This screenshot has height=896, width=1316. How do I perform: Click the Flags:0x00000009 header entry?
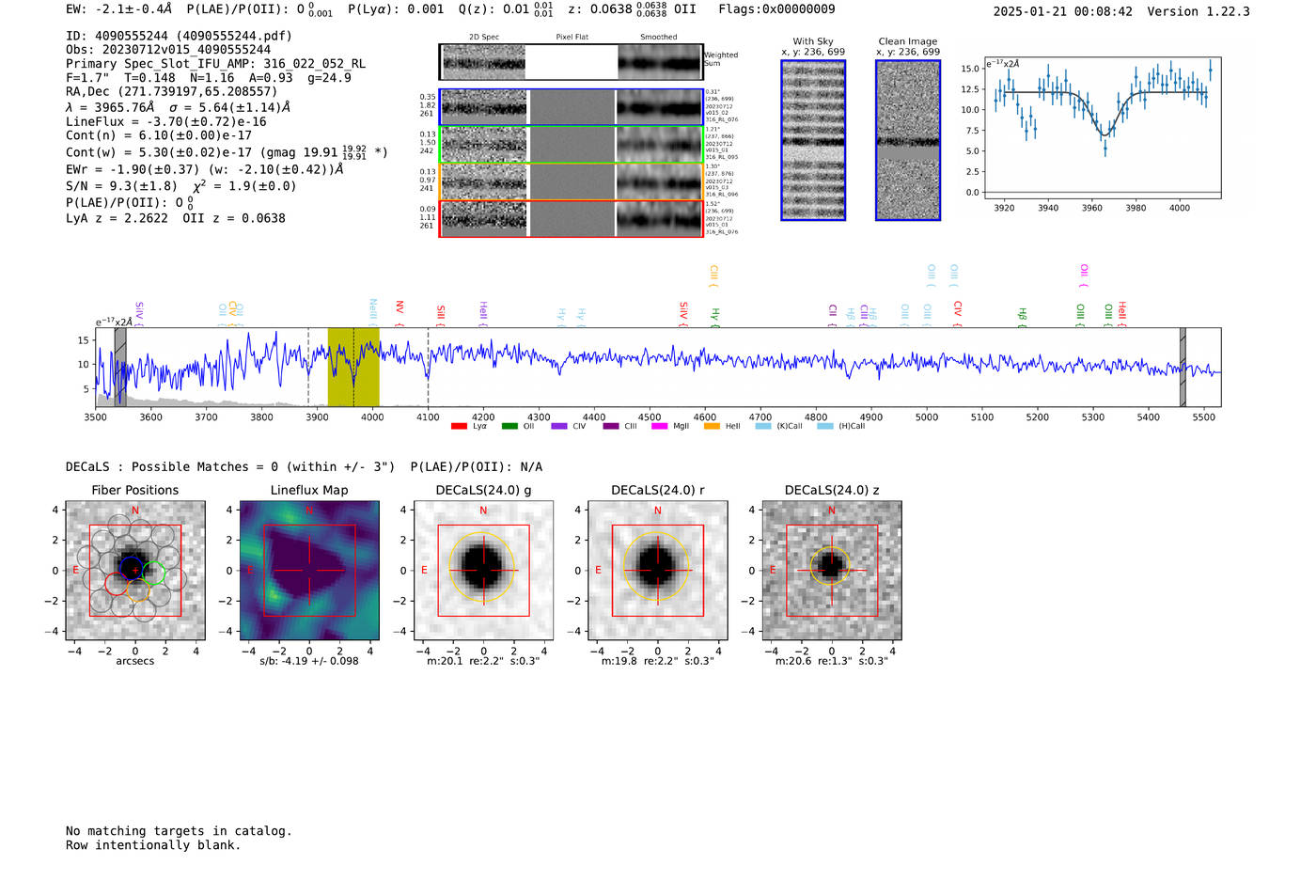click(776, 9)
